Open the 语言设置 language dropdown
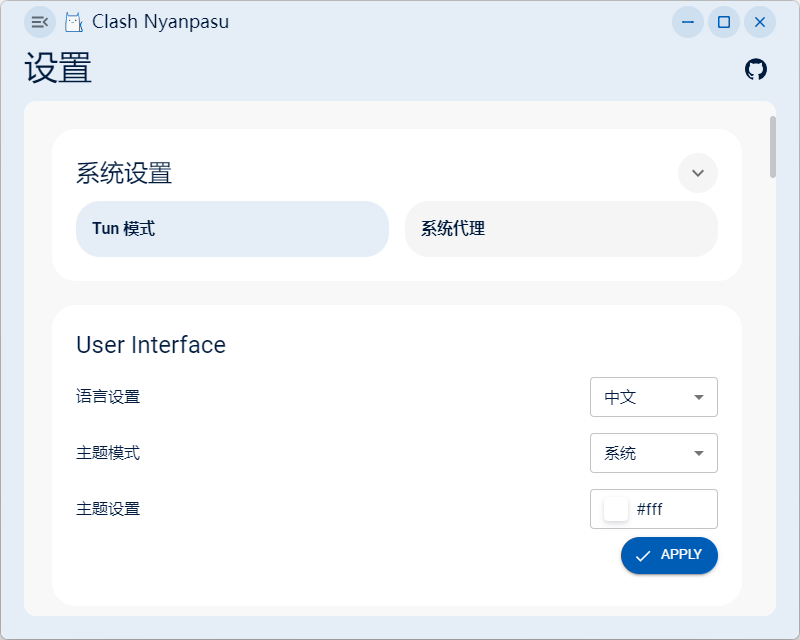The image size is (800, 640). (x=654, y=397)
